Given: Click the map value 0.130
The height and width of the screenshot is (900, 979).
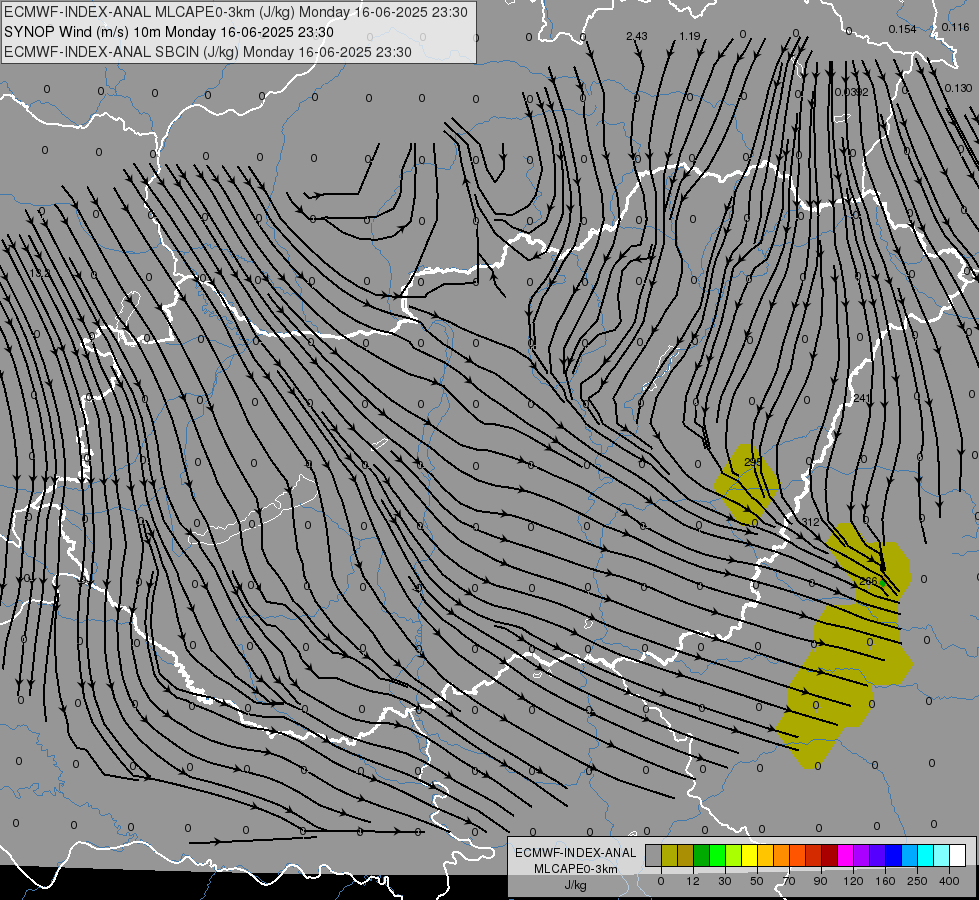Looking at the screenshot, I should [x=958, y=88].
